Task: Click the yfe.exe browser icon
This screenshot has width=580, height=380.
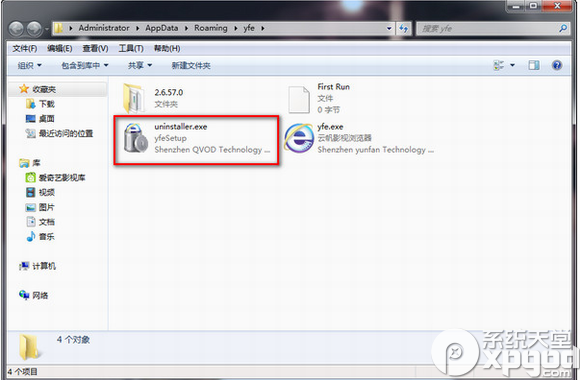Action: point(299,138)
